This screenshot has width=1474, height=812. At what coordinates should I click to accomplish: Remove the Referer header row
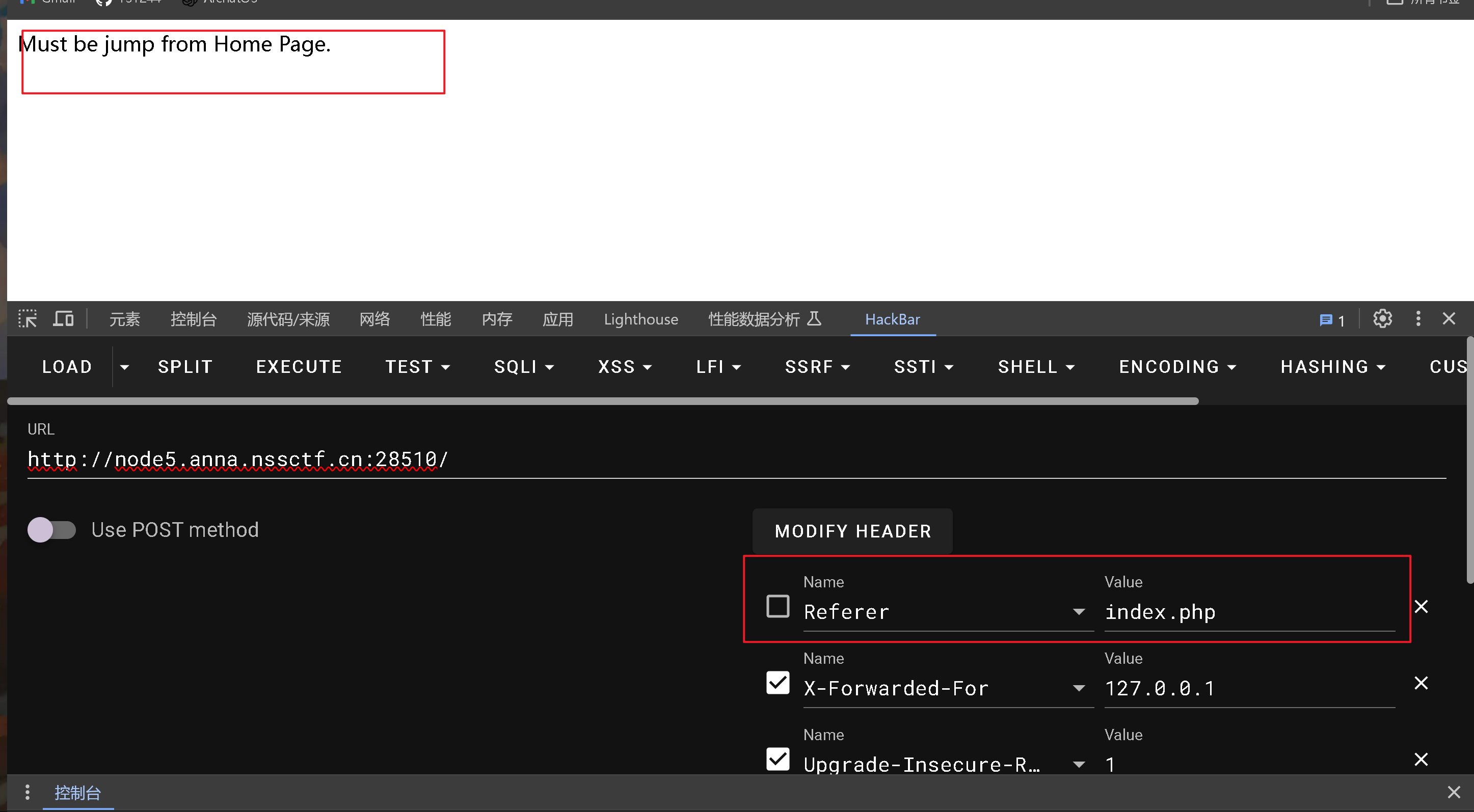click(1421, 607)
